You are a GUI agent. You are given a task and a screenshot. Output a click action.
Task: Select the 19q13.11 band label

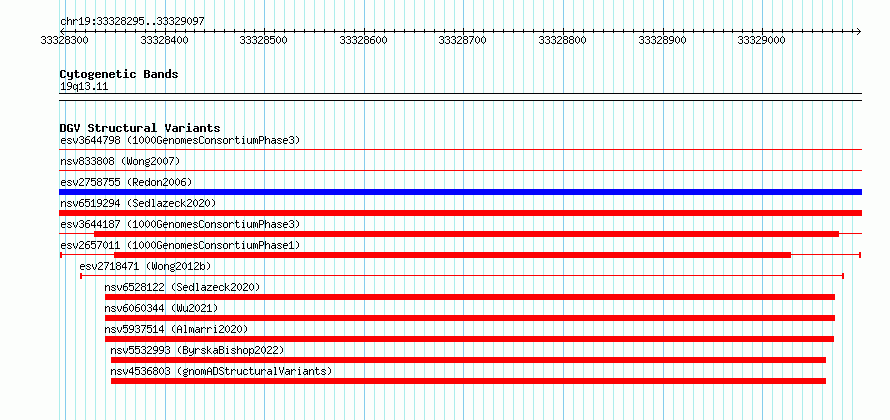[x=84, y=87]
